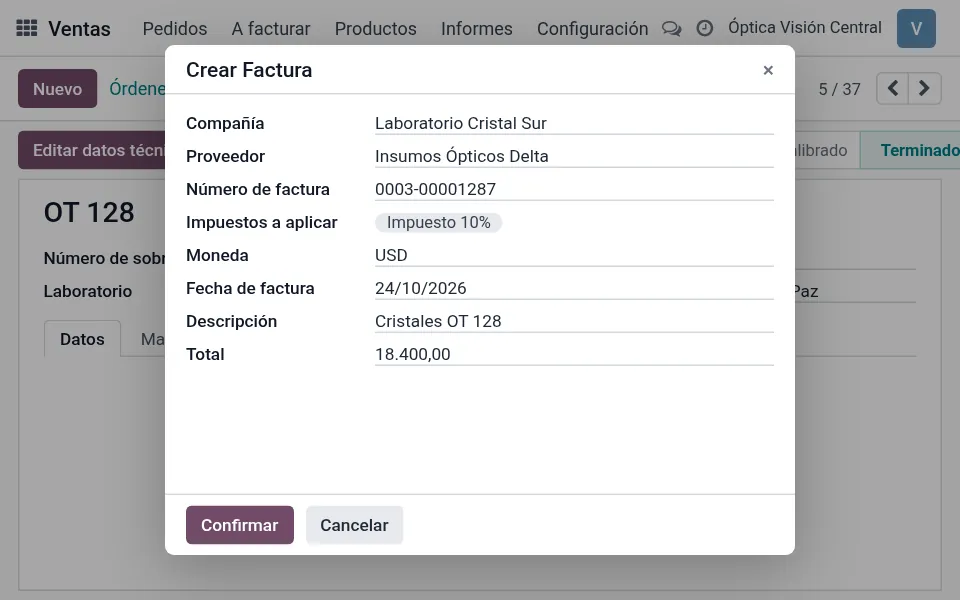Viewport: 960px width, 600px height.
Task: Click the Impuesto 10% tax tag
Action: [438, 222]
